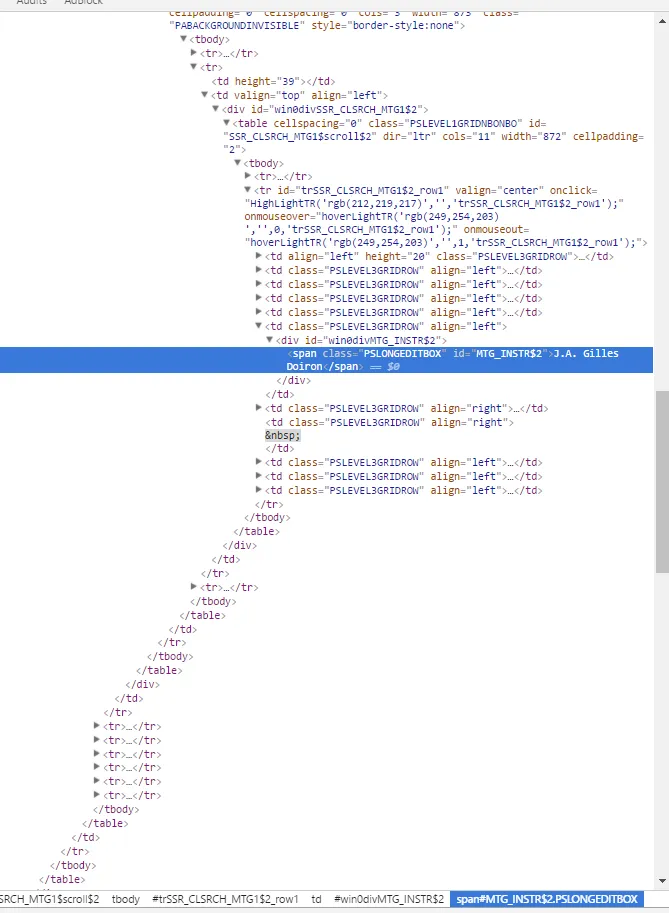The width and height of the screenshot is (669, 913).
Task: Click the text "J.A. Gilles" in the span
Action: coord(586,353)
